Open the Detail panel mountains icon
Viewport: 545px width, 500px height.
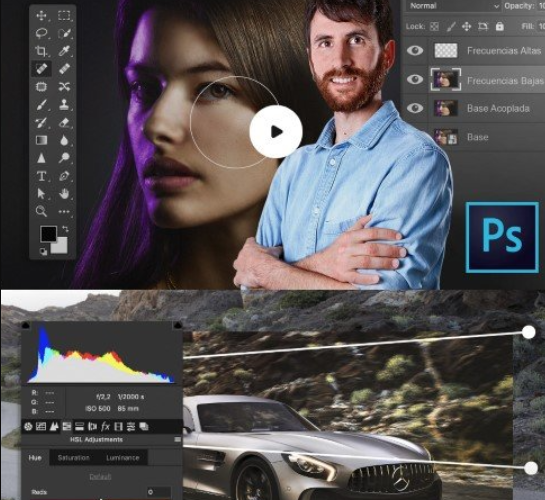[x=54, y=426]
